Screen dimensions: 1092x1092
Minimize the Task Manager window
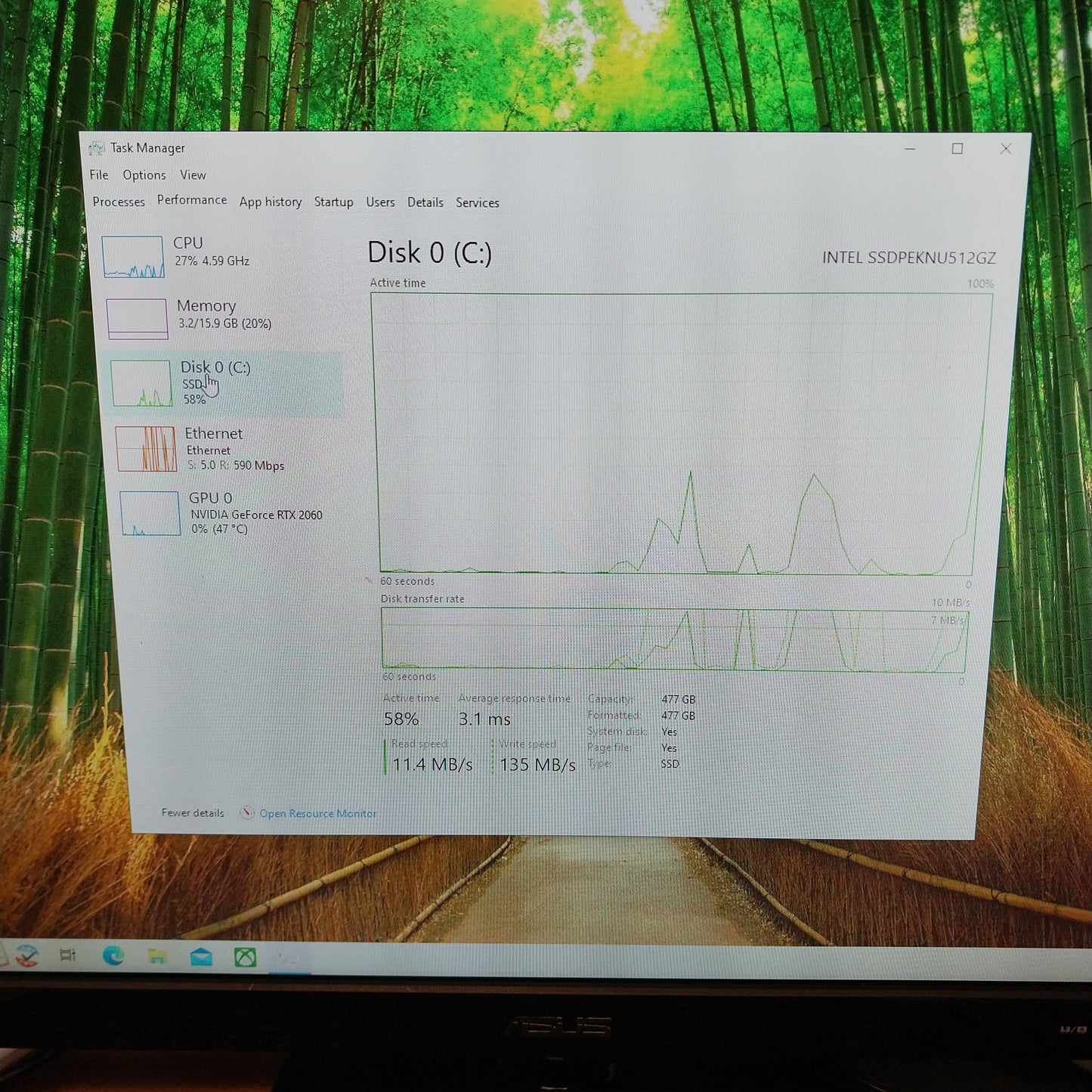click(x=910, y=149)
